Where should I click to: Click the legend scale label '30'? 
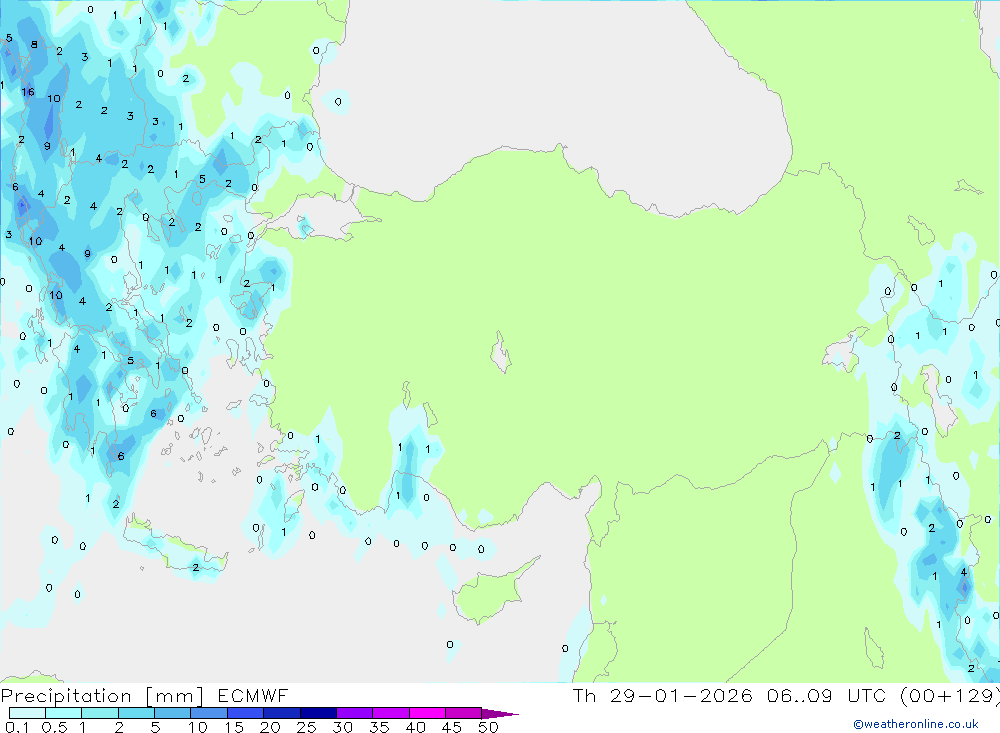click(343, 727)
